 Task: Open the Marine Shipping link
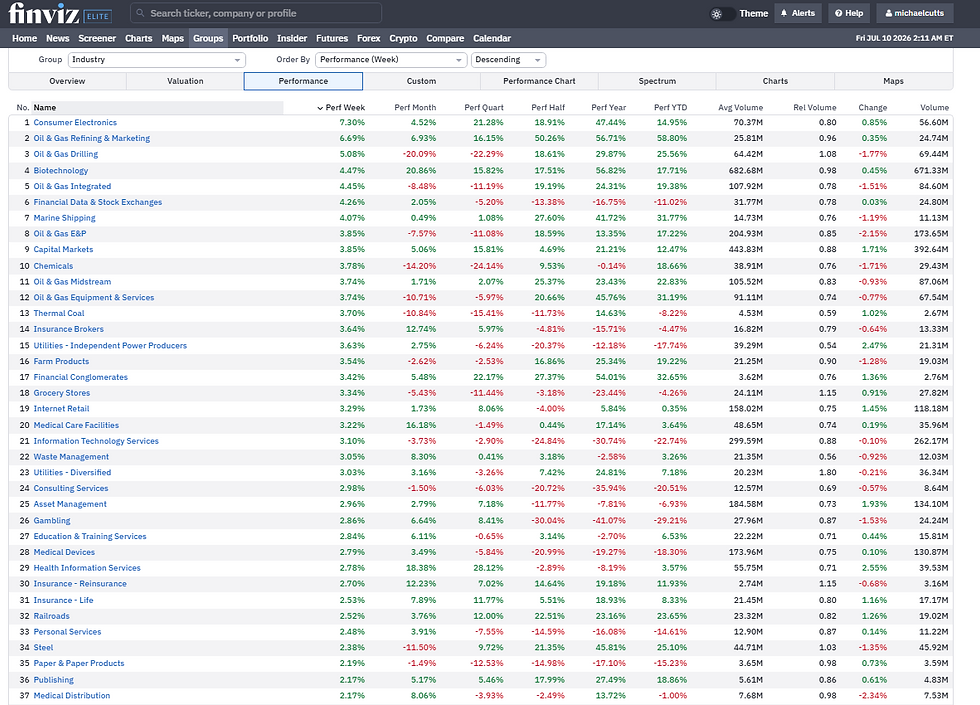[64, 218]
